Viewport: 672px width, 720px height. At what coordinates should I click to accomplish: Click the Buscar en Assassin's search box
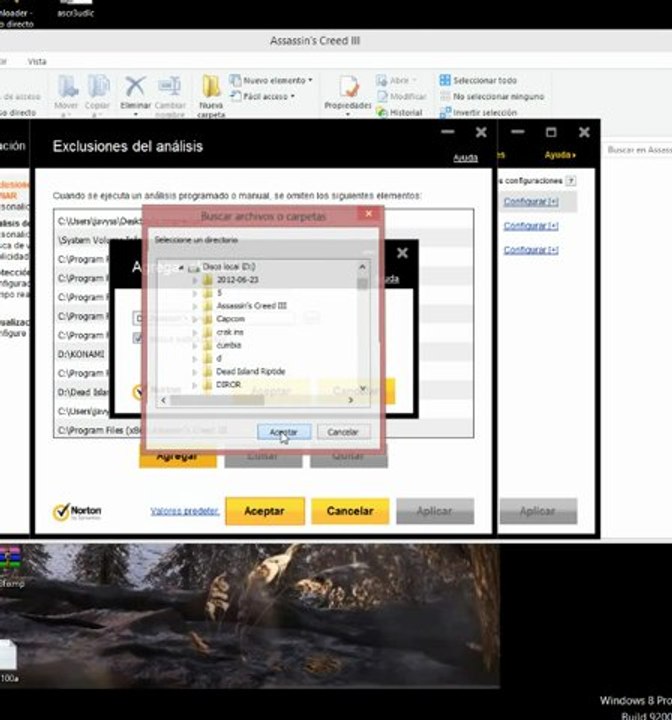pyautogui.click(x=638, y=150)
